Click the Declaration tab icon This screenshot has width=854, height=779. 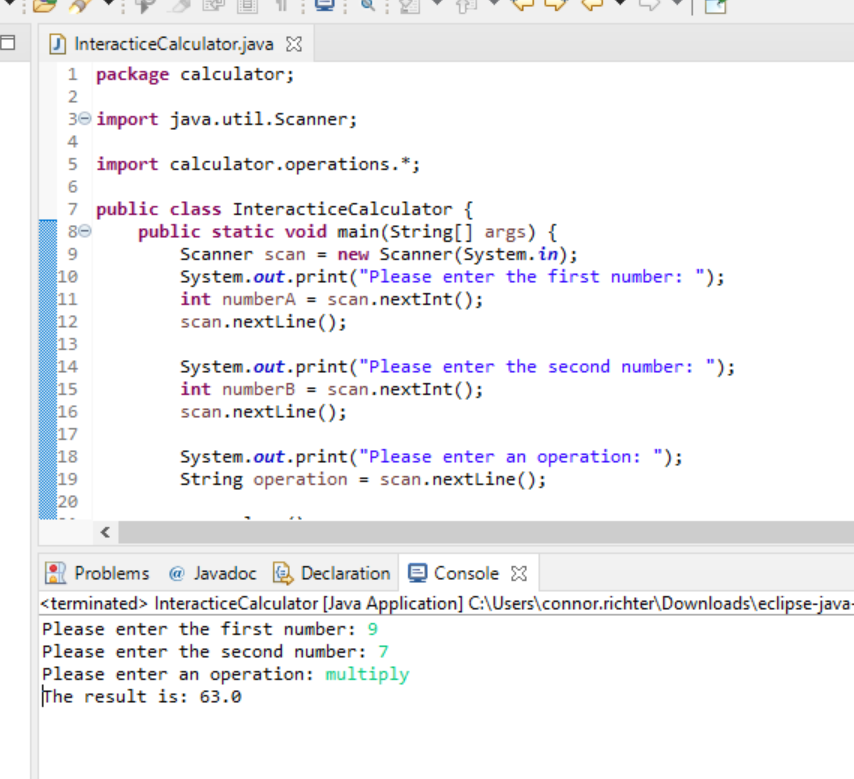pos(283,574)
